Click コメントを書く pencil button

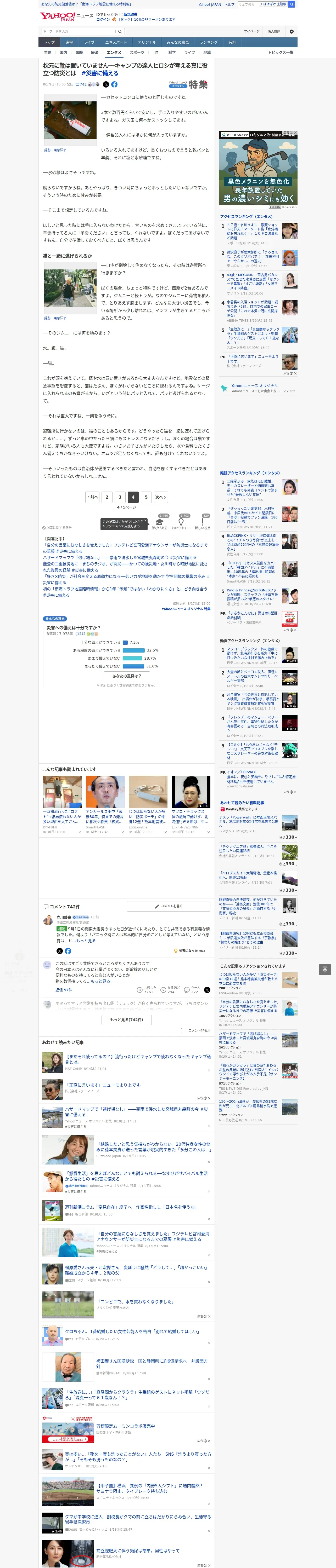(168, 906)
